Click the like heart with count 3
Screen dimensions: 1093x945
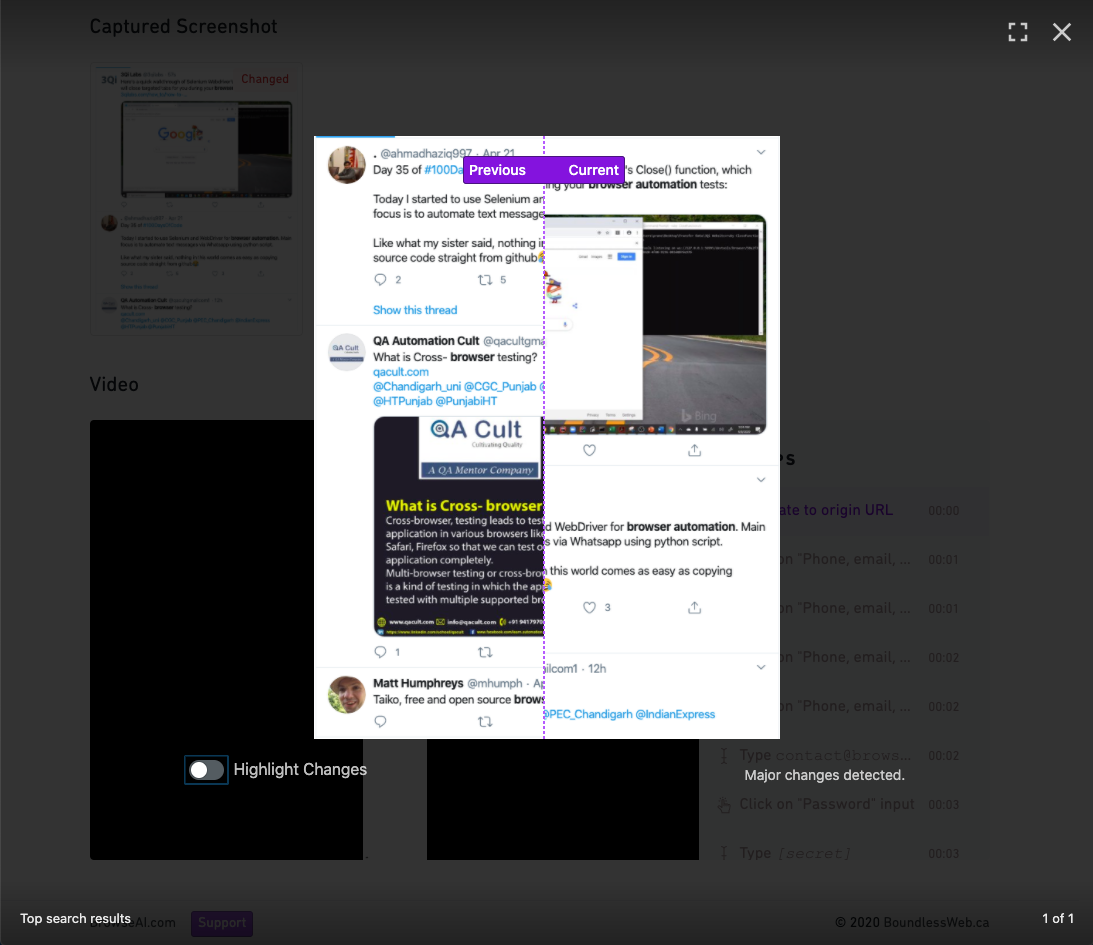tap(589, 607)
